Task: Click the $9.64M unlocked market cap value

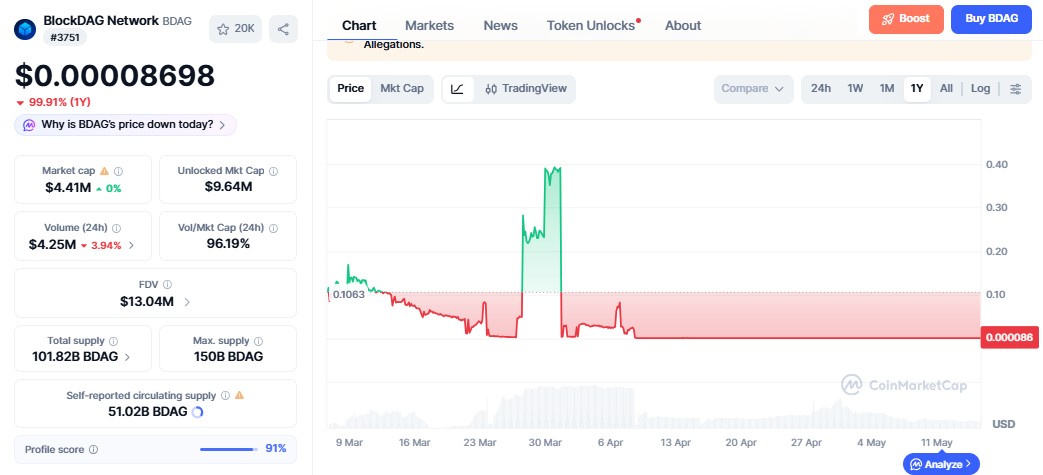Action: click(228, 187)
